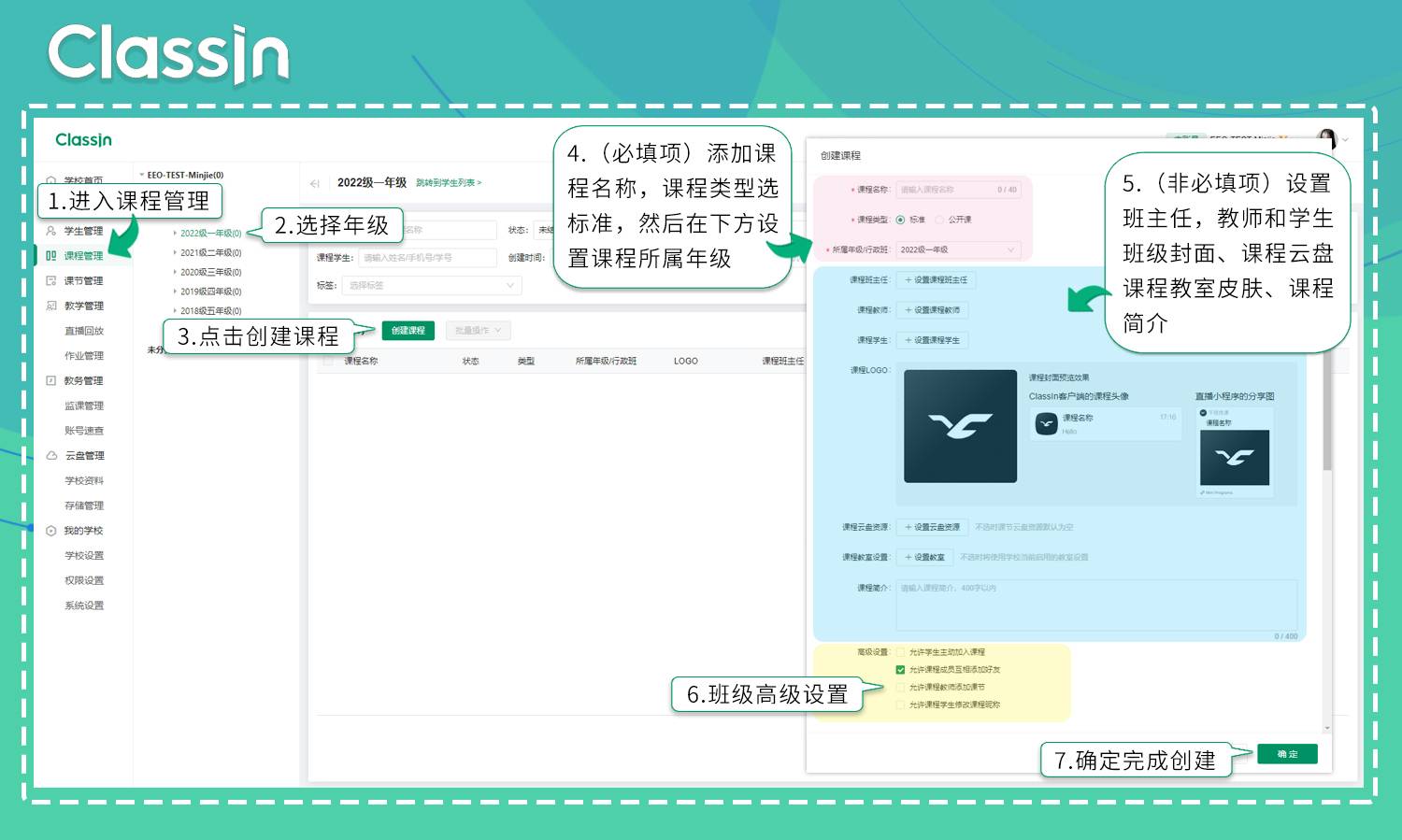
Task: Open 课程管理 in the sidebar
Action: click(83, 255)
